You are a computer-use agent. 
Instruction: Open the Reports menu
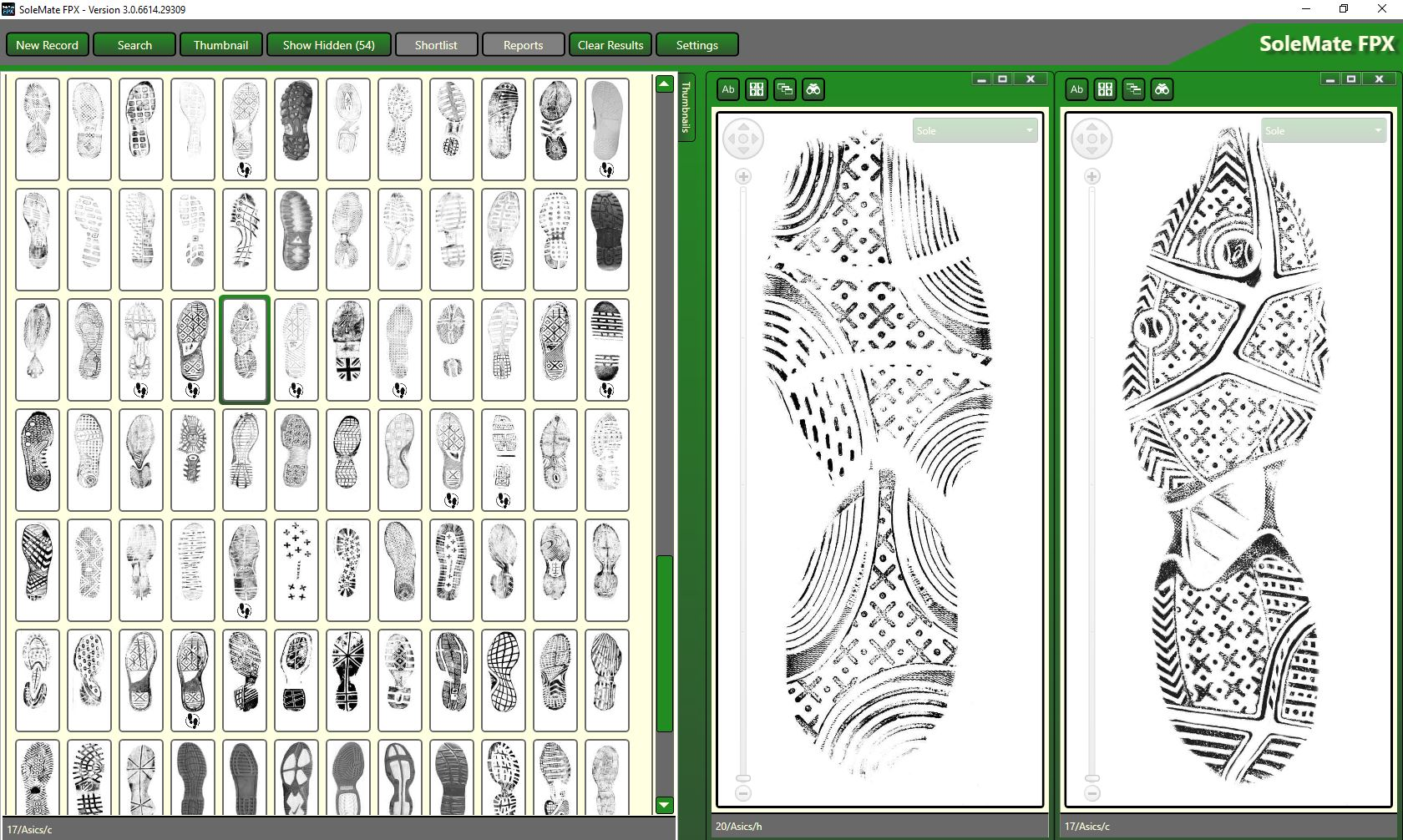523,45
